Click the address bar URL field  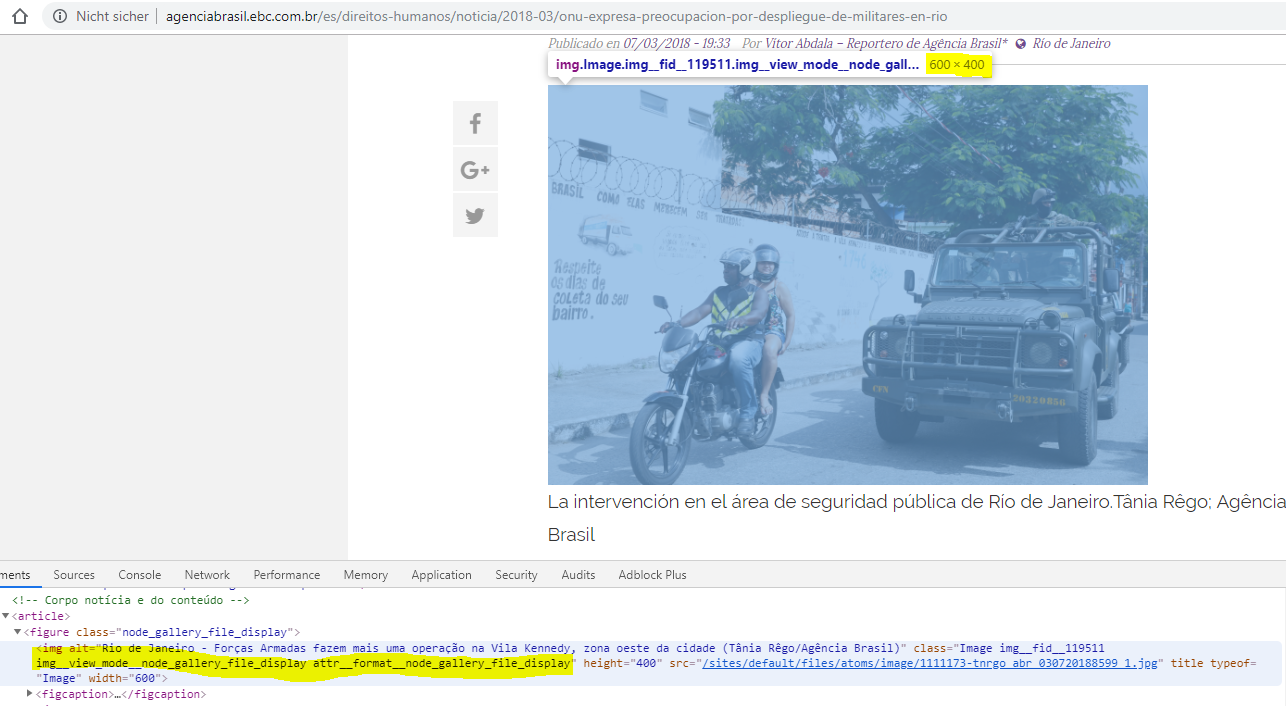point(557,16)
